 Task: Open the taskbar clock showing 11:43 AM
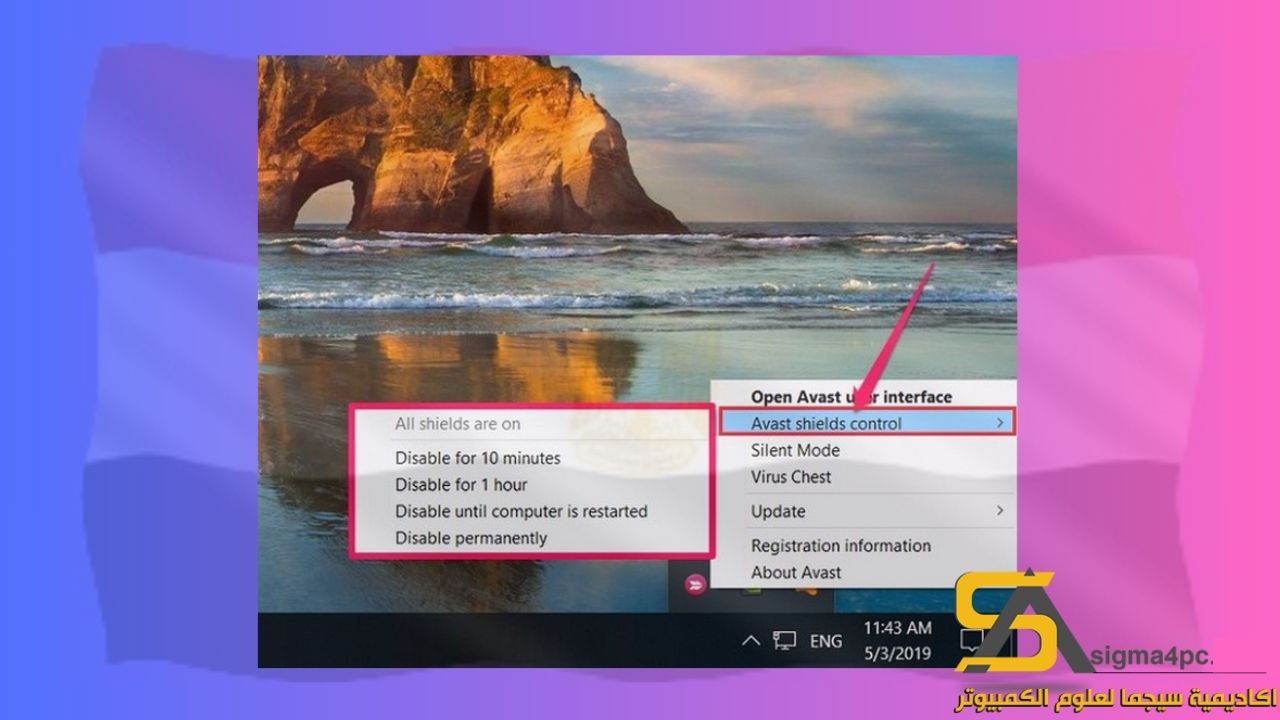click(897, 640)
